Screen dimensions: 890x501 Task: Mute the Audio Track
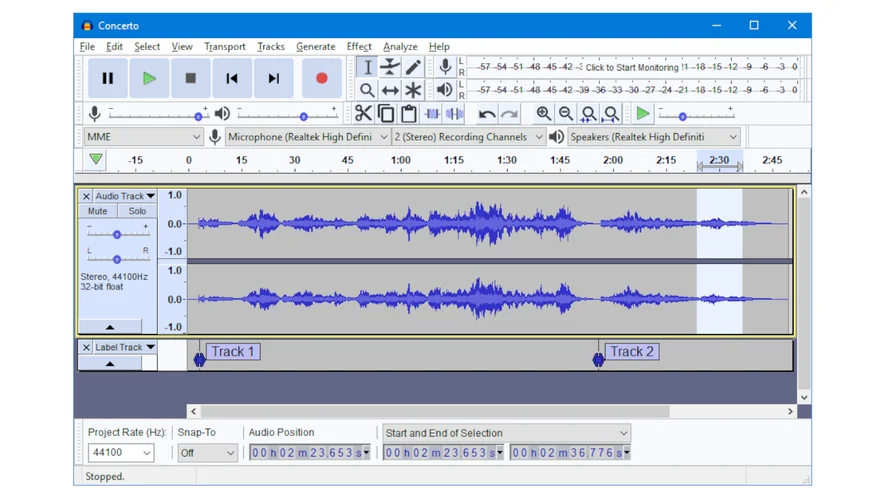click(x=98, y=212)
